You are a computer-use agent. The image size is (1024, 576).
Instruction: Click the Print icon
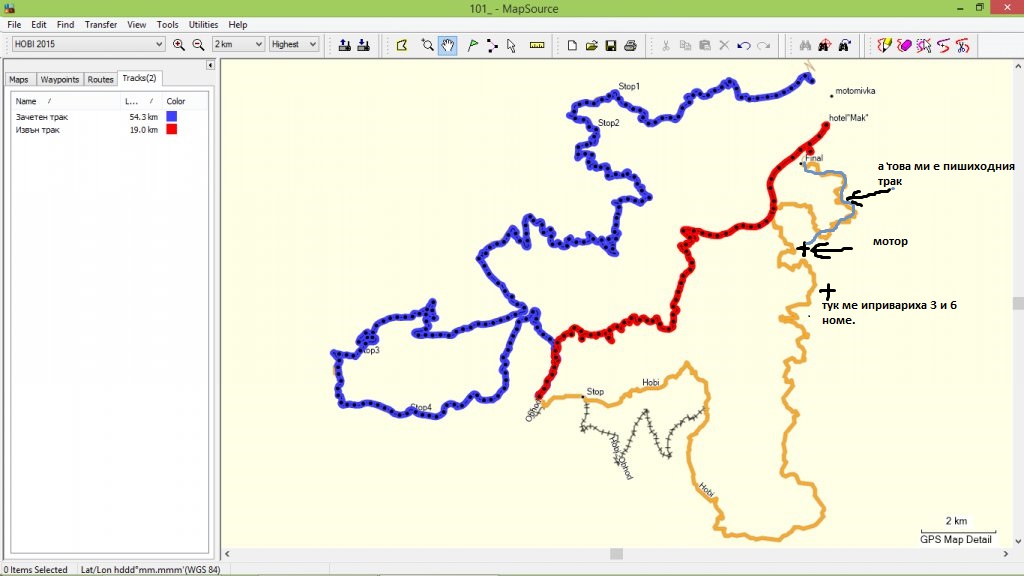pos(630,45)
